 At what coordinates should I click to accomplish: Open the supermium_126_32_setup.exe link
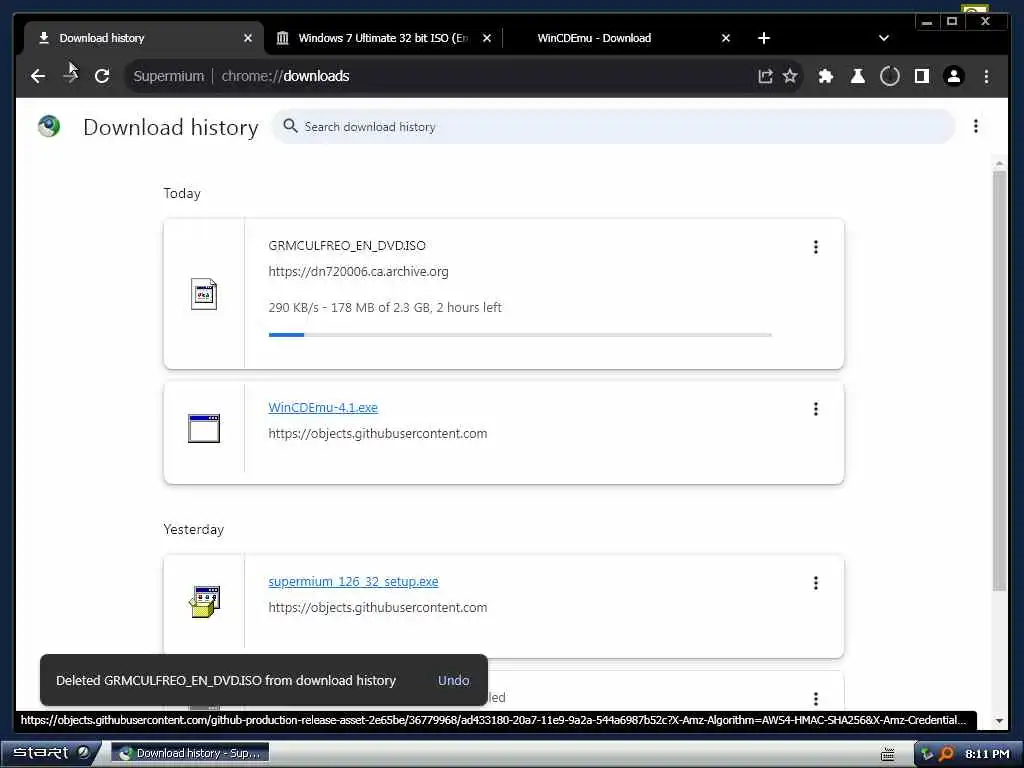tap(353, 581)
